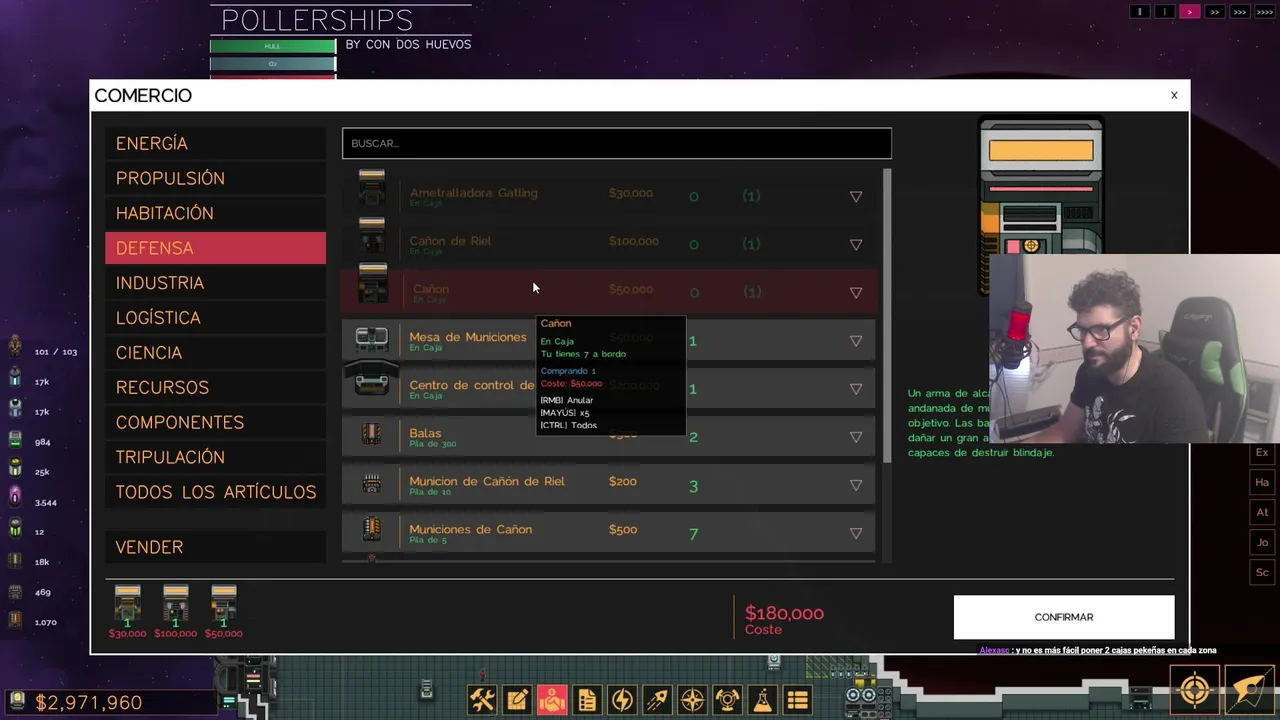This screenshot has height=720, width=1280.
Task: Open the TRIPULACIÓN category
Action: coord(215,457)
